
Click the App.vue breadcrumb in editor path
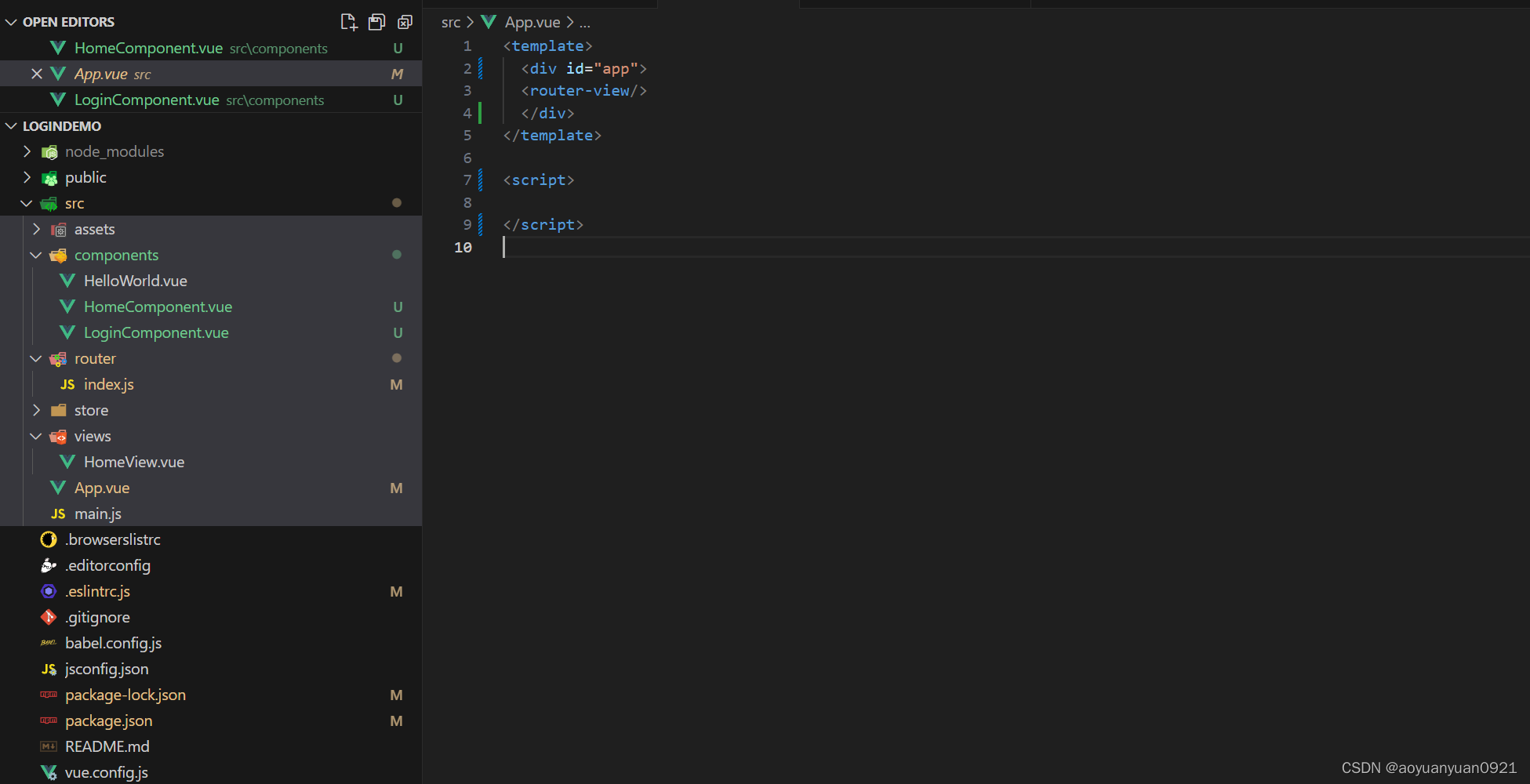[532, 23]
